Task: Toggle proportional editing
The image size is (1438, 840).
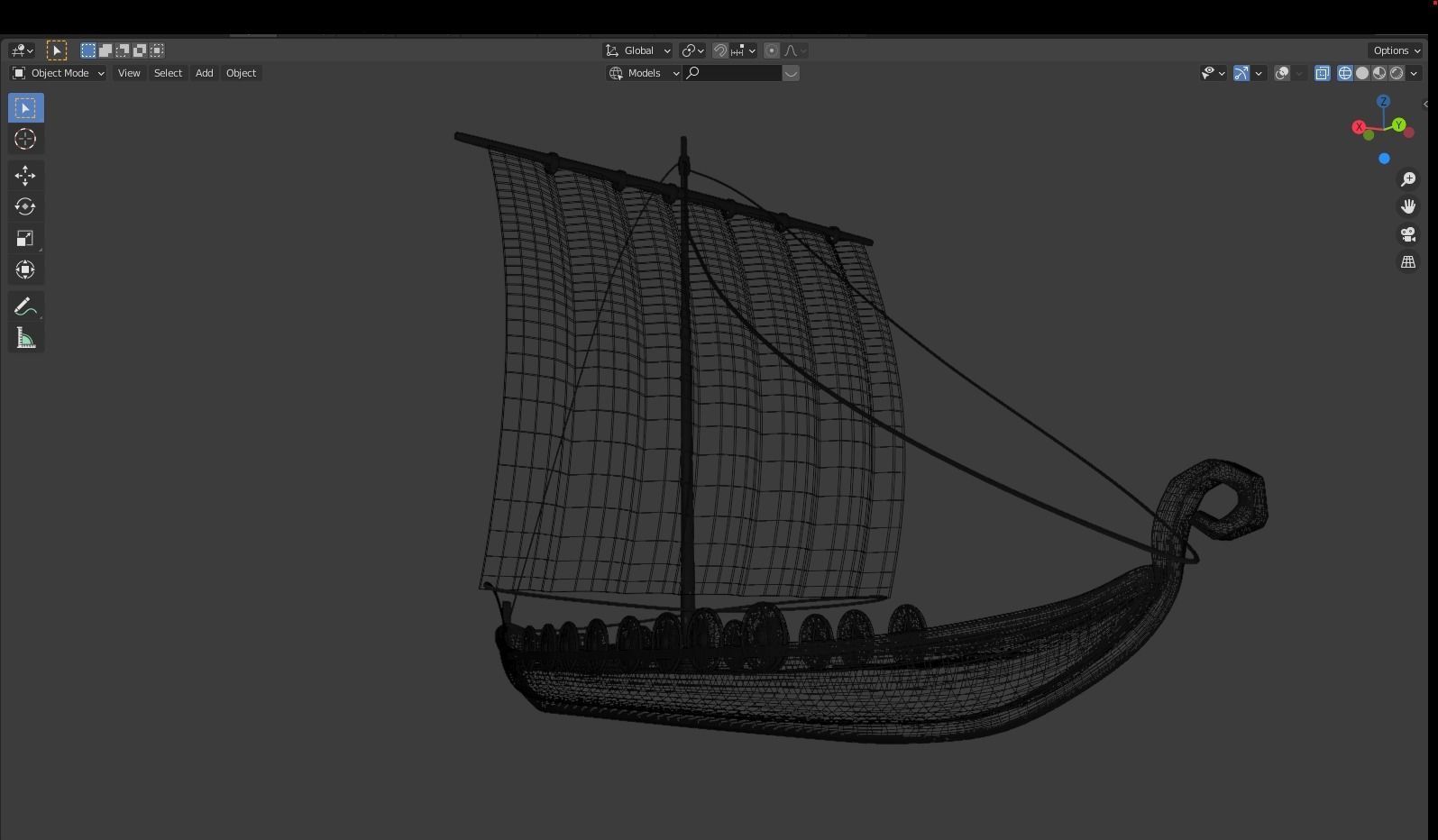Action: pyautogui.click(x=772, y=50)
